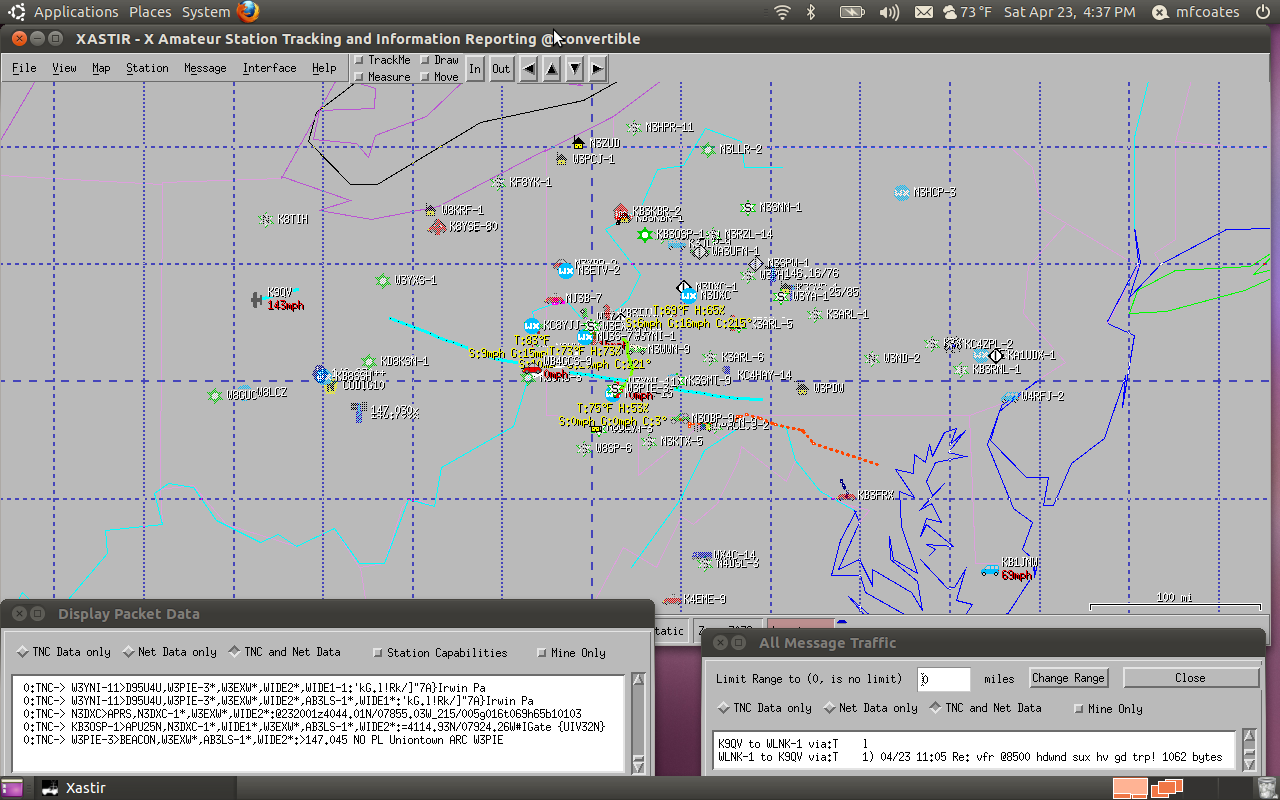Click the volume icon in the top panel
This screenshot has height=800, width=1280.
coord(889,13)
